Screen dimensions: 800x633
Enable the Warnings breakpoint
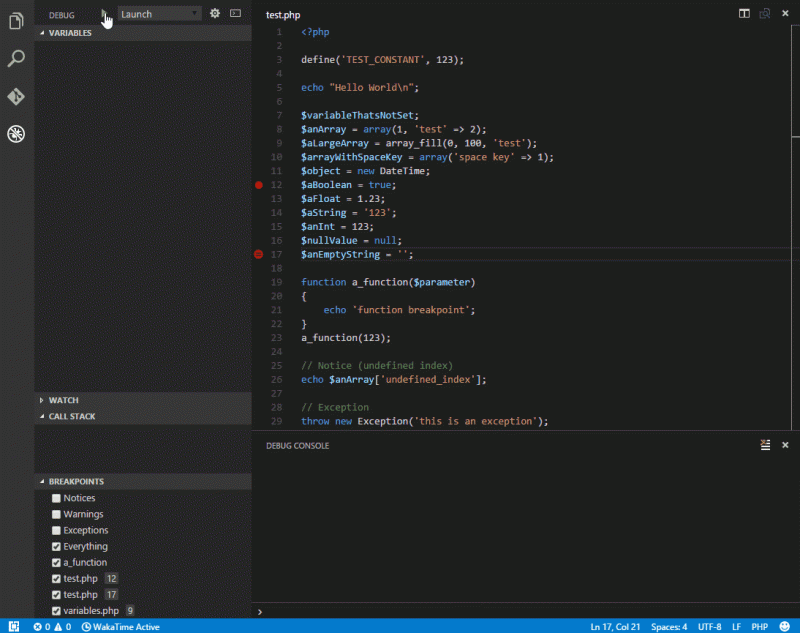[x=55, y=513]
